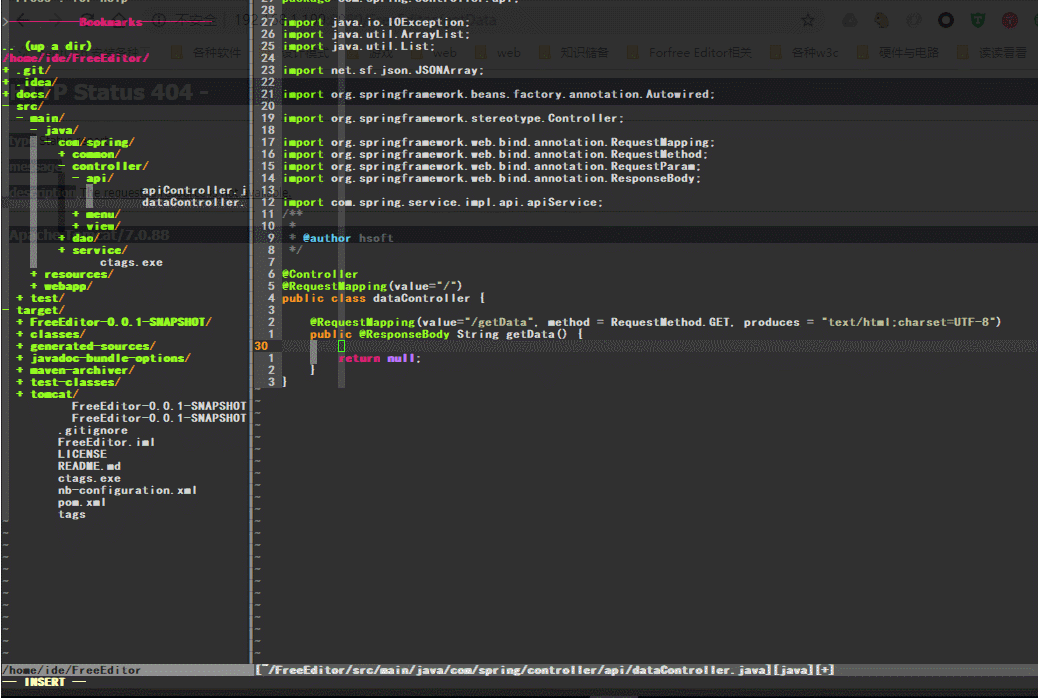Click the black ring extension icon in the browser

pyautogui.click(x=946, y=21)
